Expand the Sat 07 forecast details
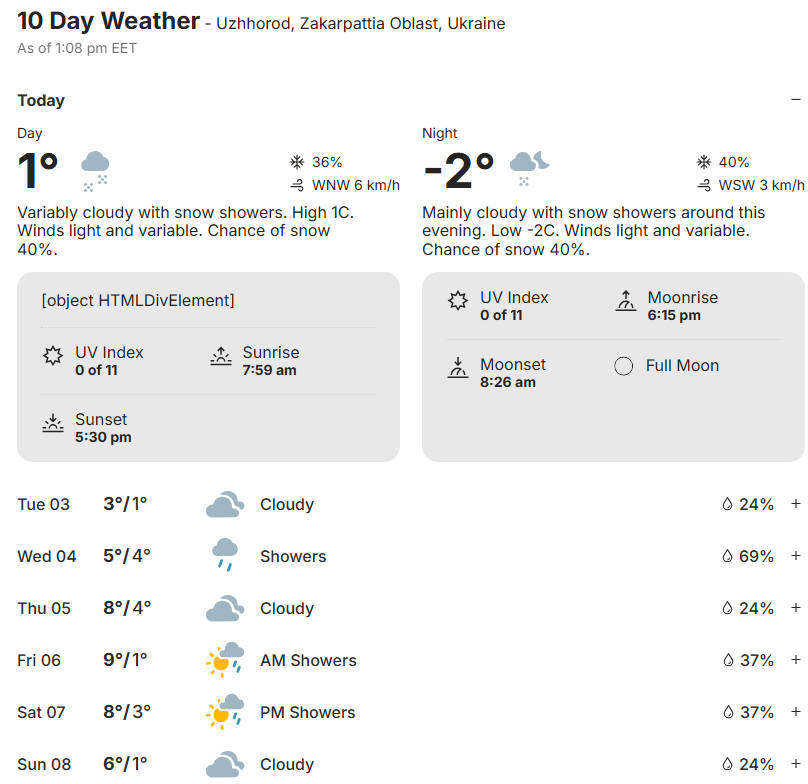 pyautogui.click(x=796, y=712)
